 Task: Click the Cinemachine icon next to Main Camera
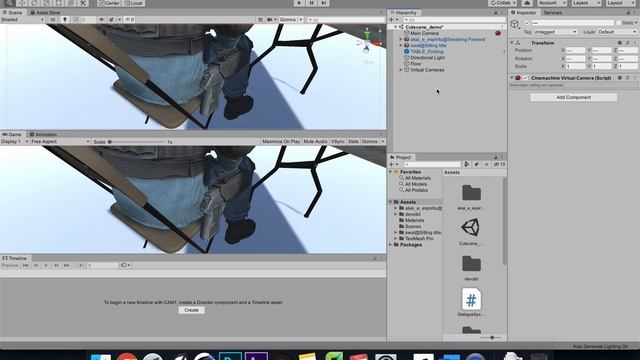tap(498, 33)
